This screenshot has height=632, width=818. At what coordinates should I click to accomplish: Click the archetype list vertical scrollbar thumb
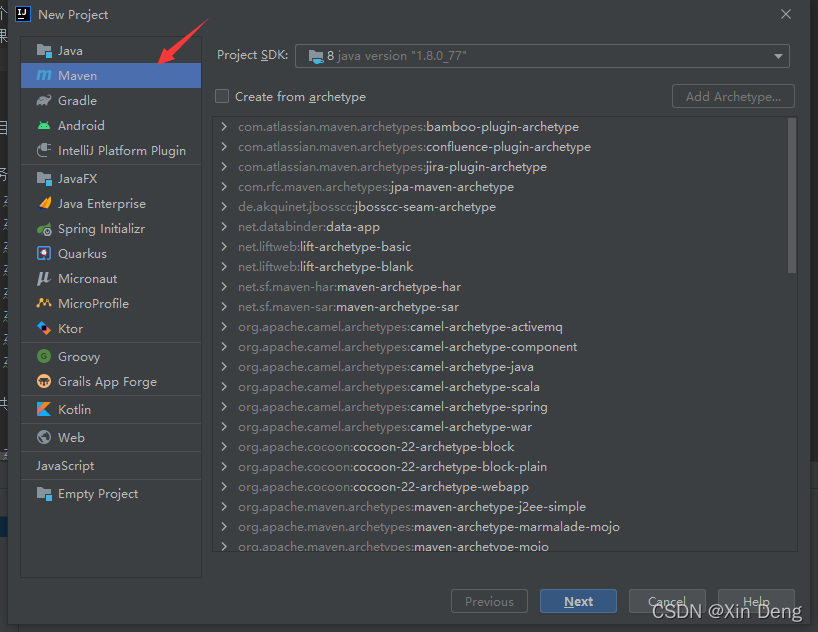pyautogui.click(x=791, y=195)
